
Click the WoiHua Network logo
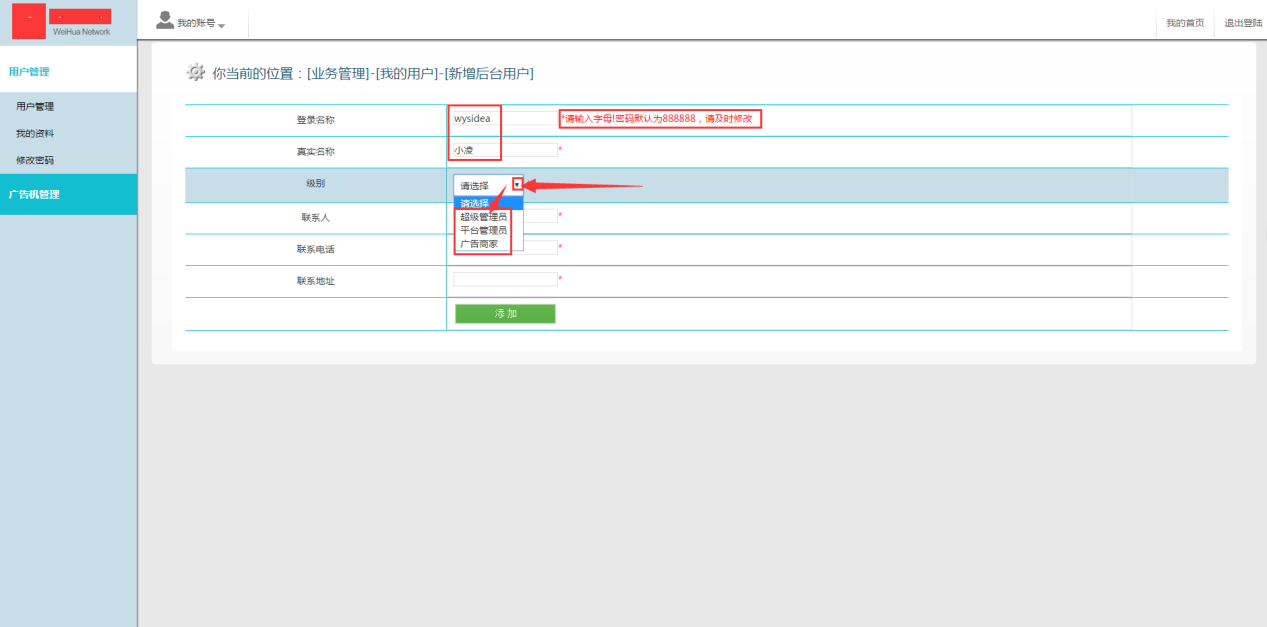(x=68, y=22)
